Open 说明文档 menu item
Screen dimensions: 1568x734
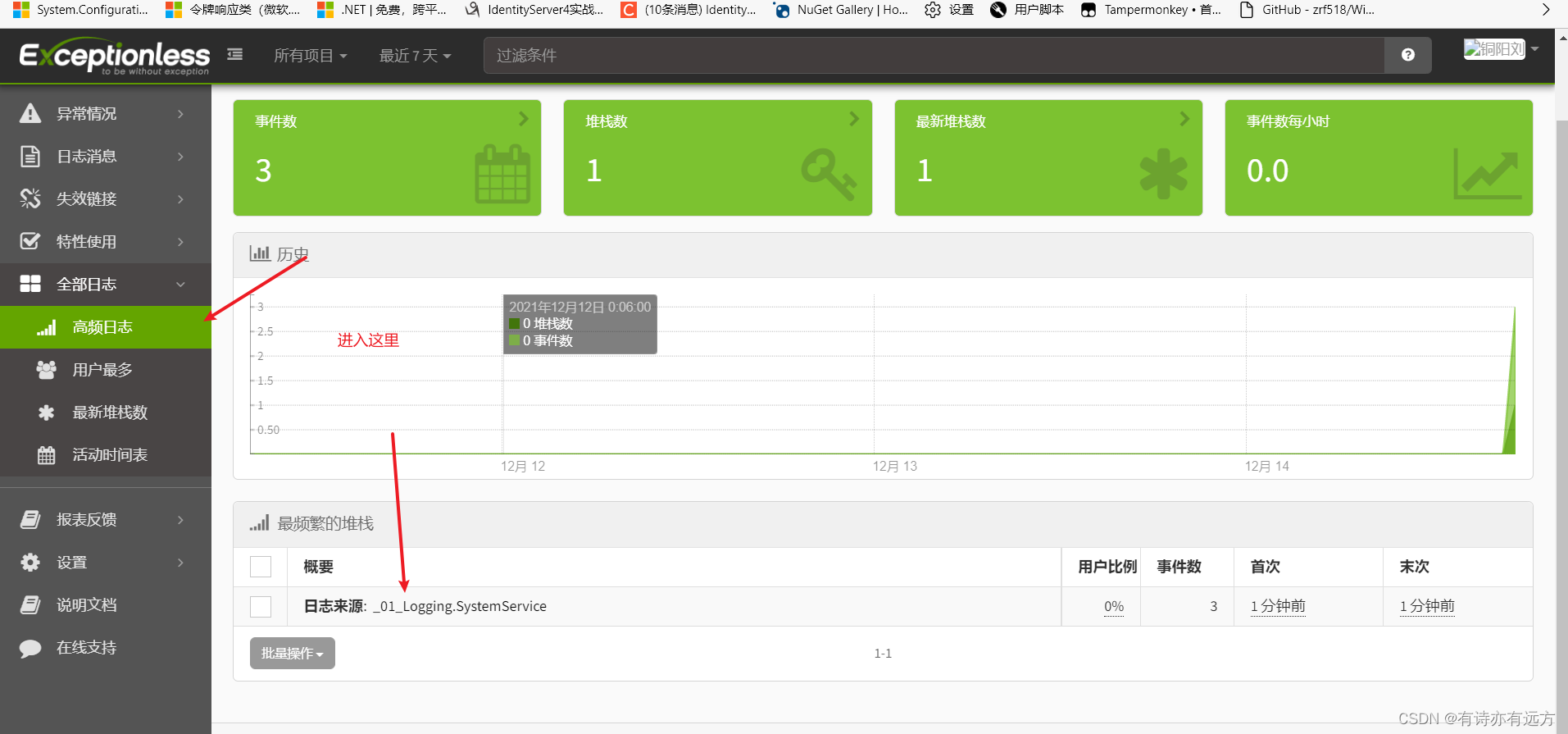click(x=106, y=604)
